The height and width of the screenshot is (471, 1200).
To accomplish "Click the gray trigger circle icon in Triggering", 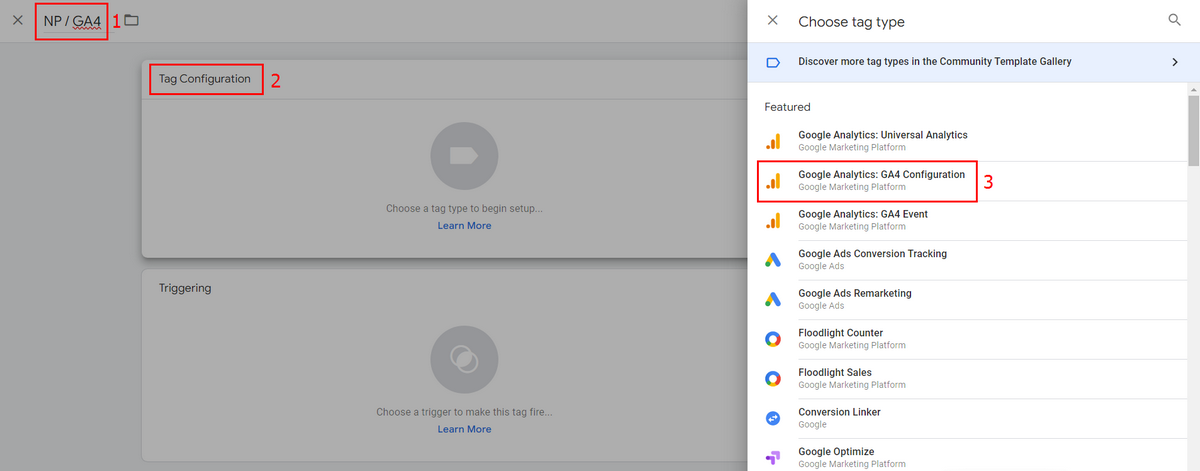I will (464, 359).
